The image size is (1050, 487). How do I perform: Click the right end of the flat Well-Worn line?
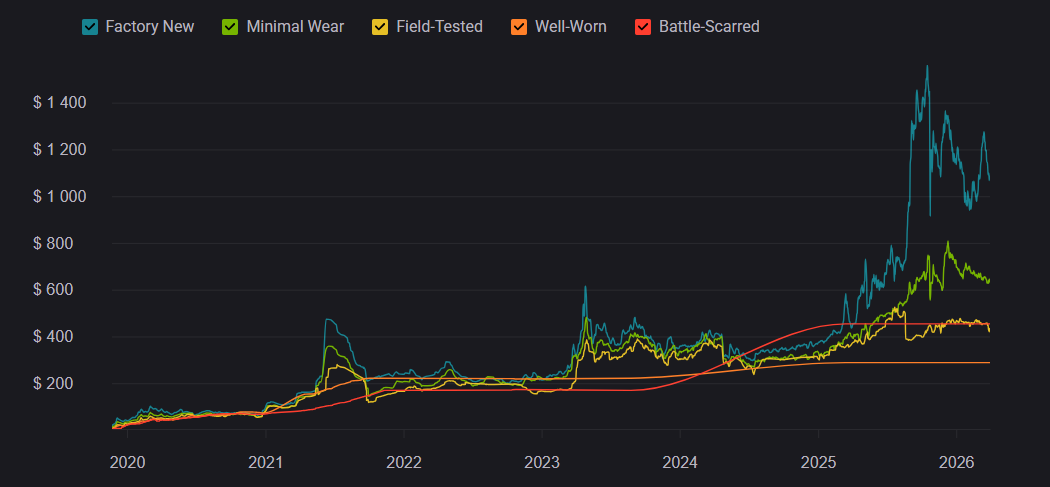pos(988,362)
